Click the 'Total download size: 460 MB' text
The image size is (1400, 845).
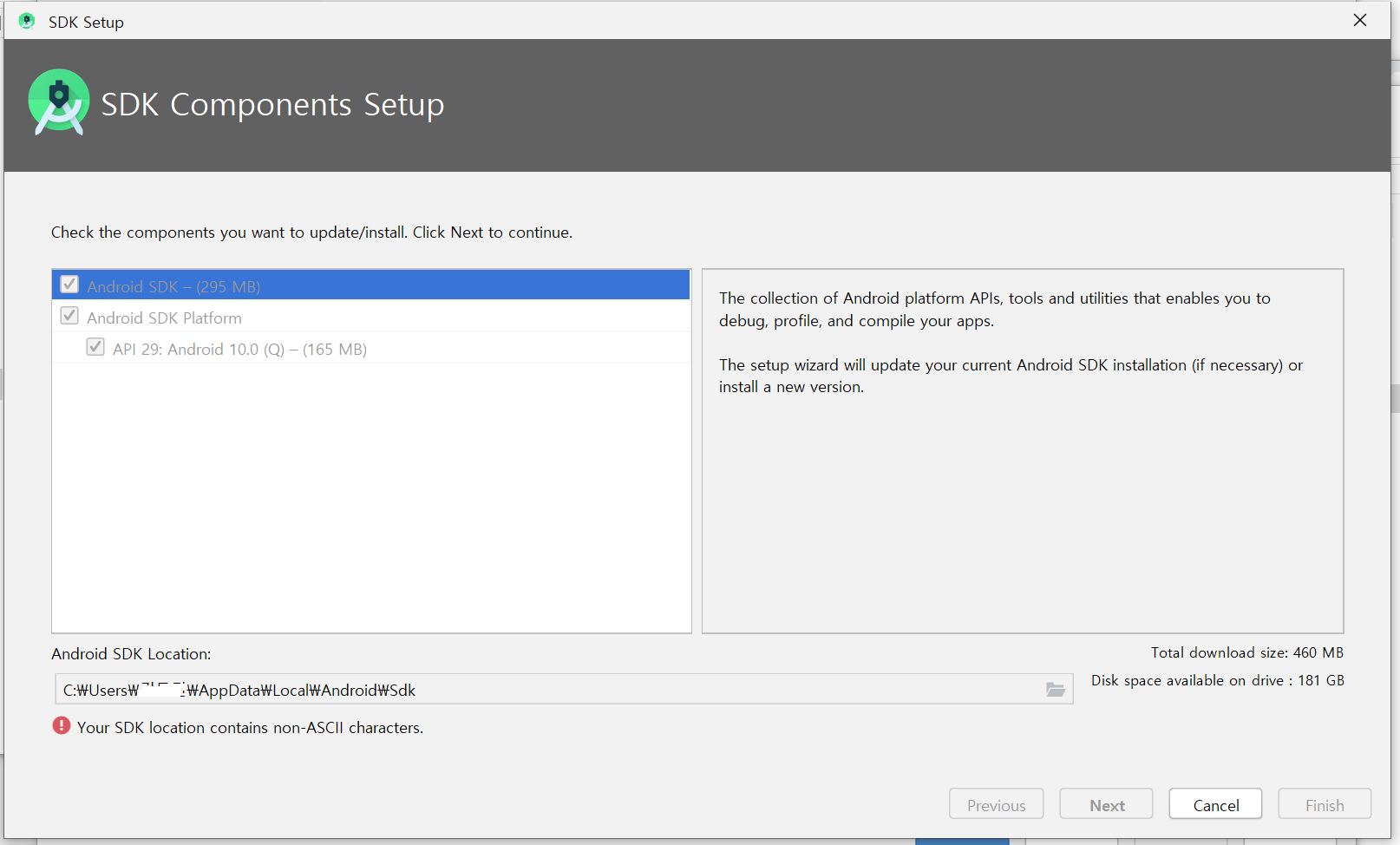coord(1246,652)
